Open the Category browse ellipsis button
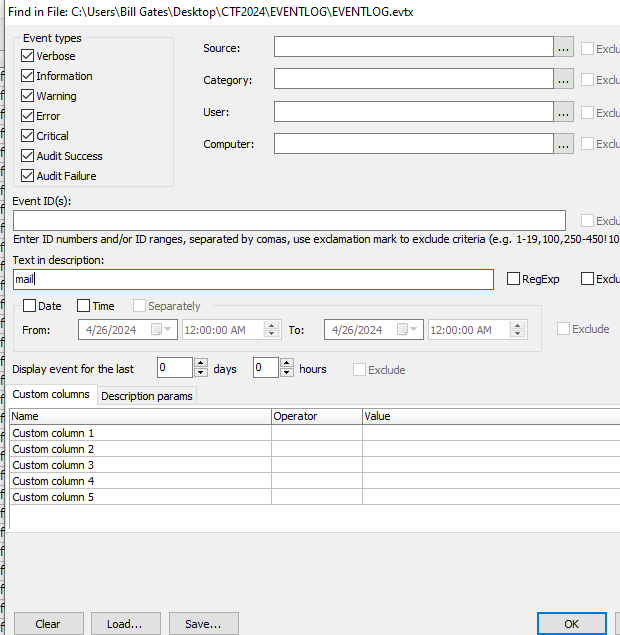This screenshot has height=635, width=620. pos(563,79)
